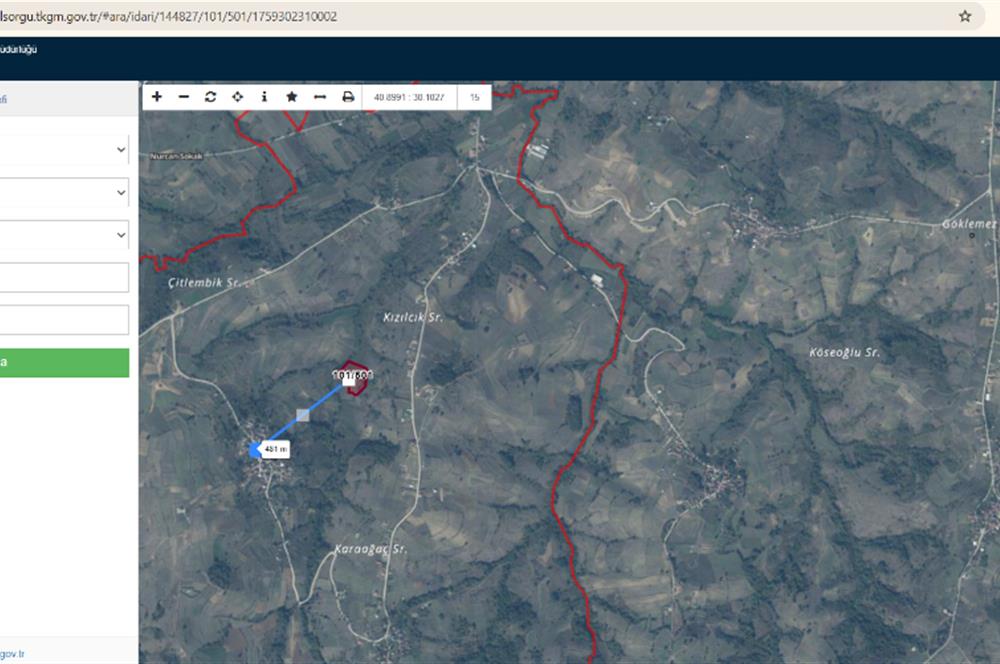Zoom in with the plus map tool
Screen dimensions: 1000x664
[x=157, y=97]
